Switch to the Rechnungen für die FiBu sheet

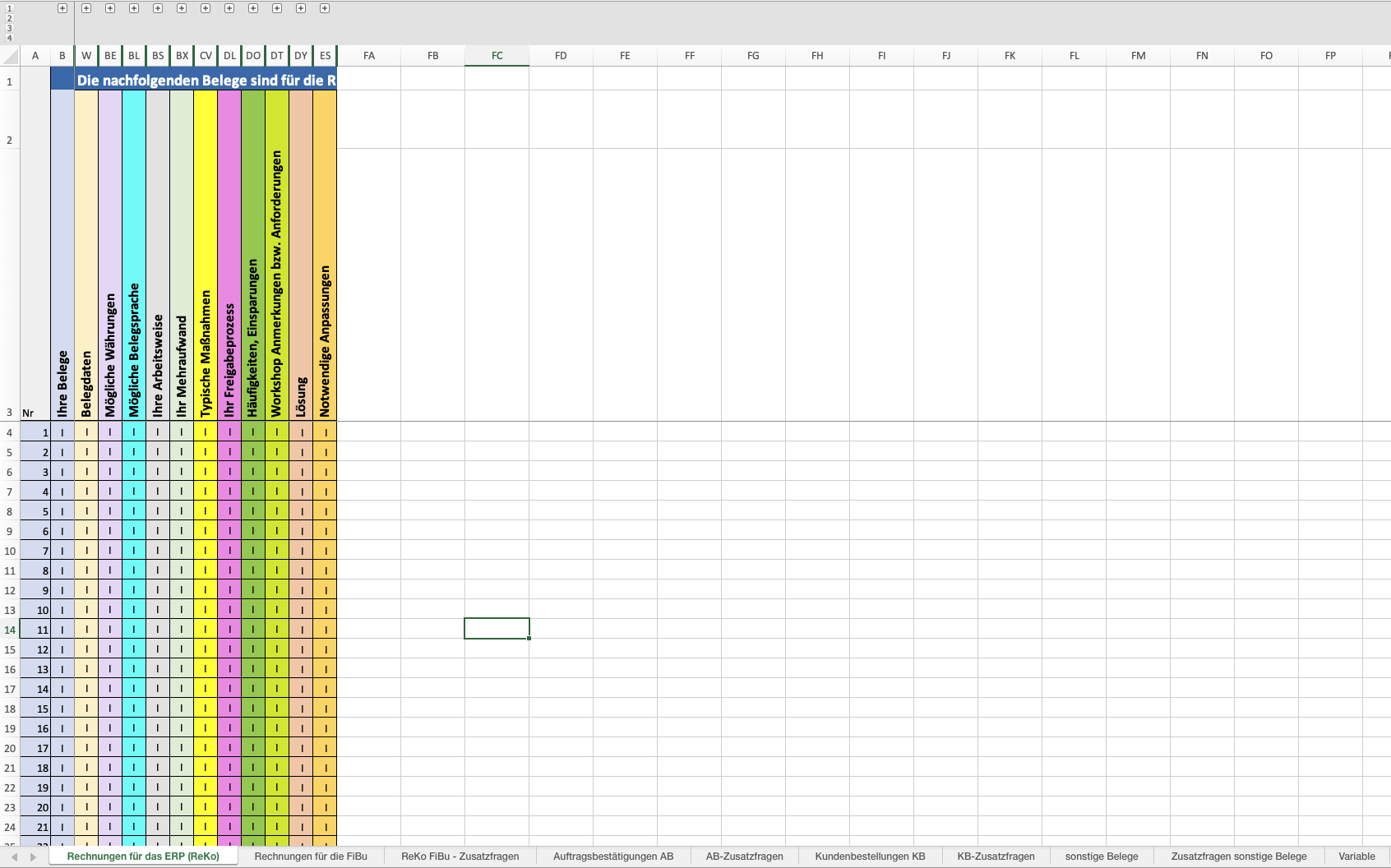coord(311,856)
